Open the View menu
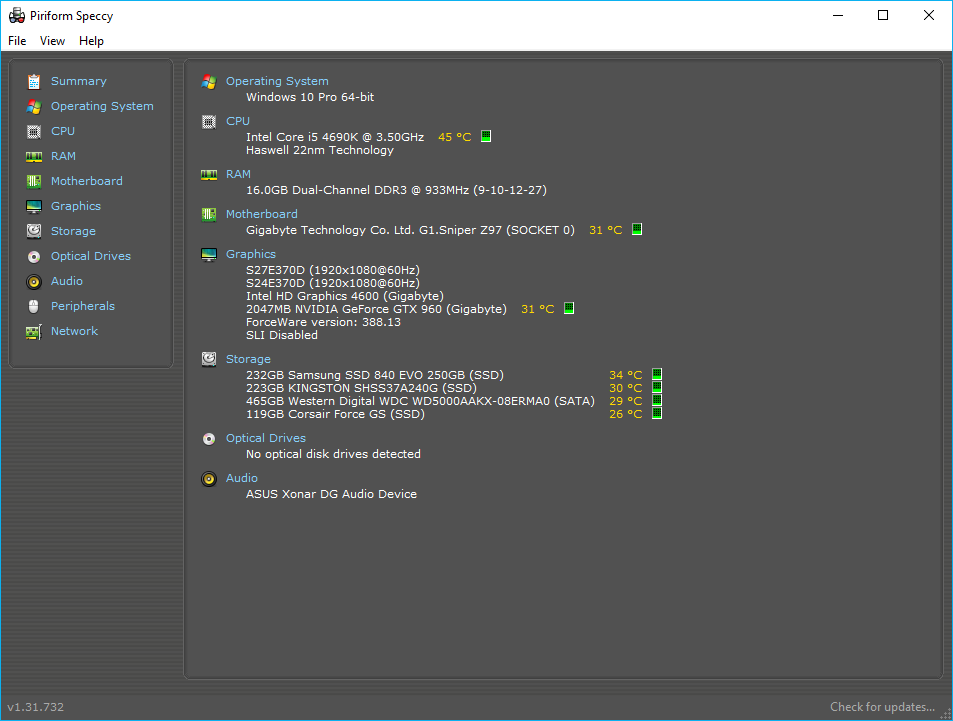 pos(52,41)
